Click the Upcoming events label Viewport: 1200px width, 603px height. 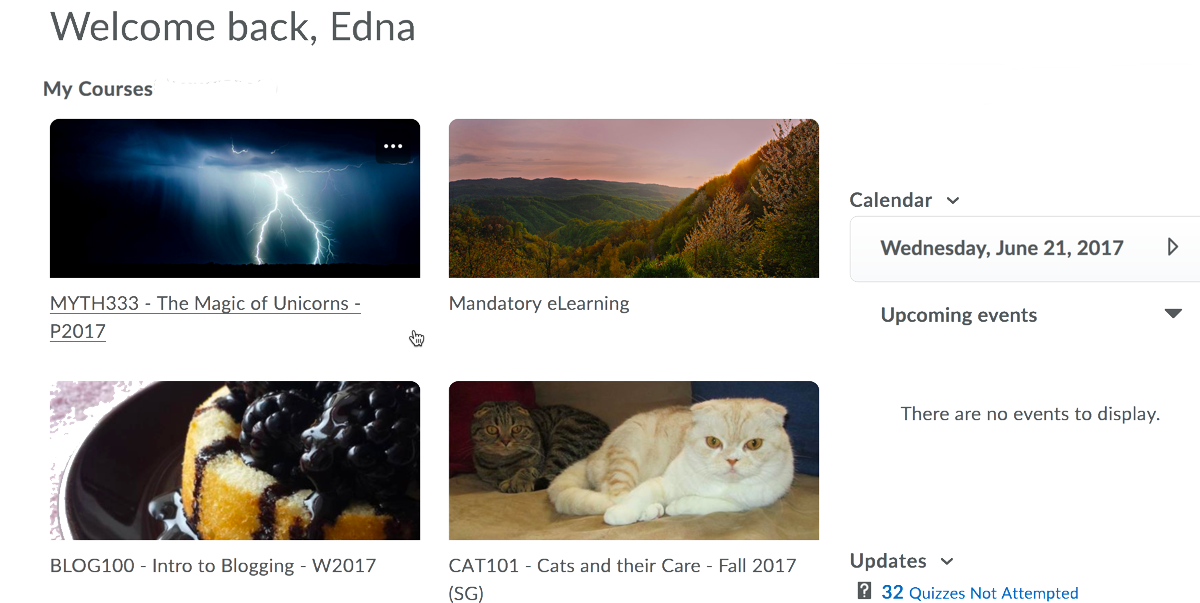coord(959,315)
